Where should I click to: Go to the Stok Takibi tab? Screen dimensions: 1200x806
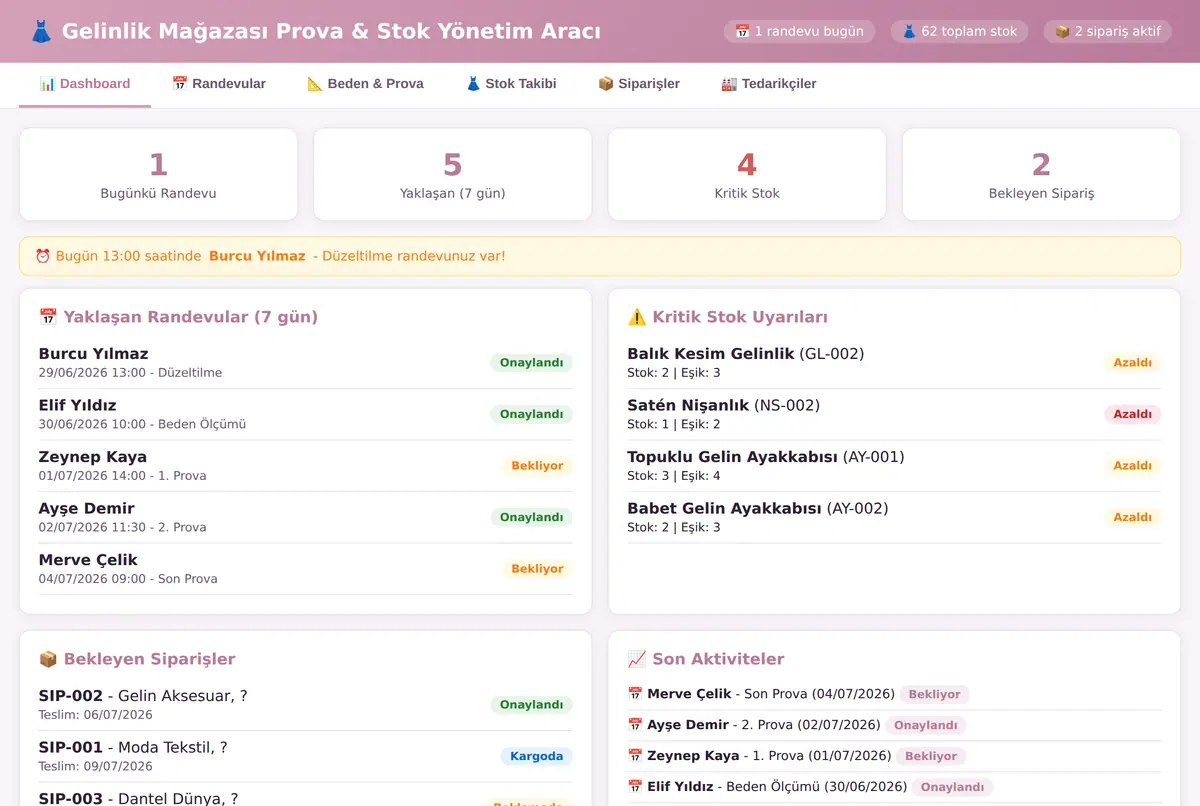click(x=511, y=84)
